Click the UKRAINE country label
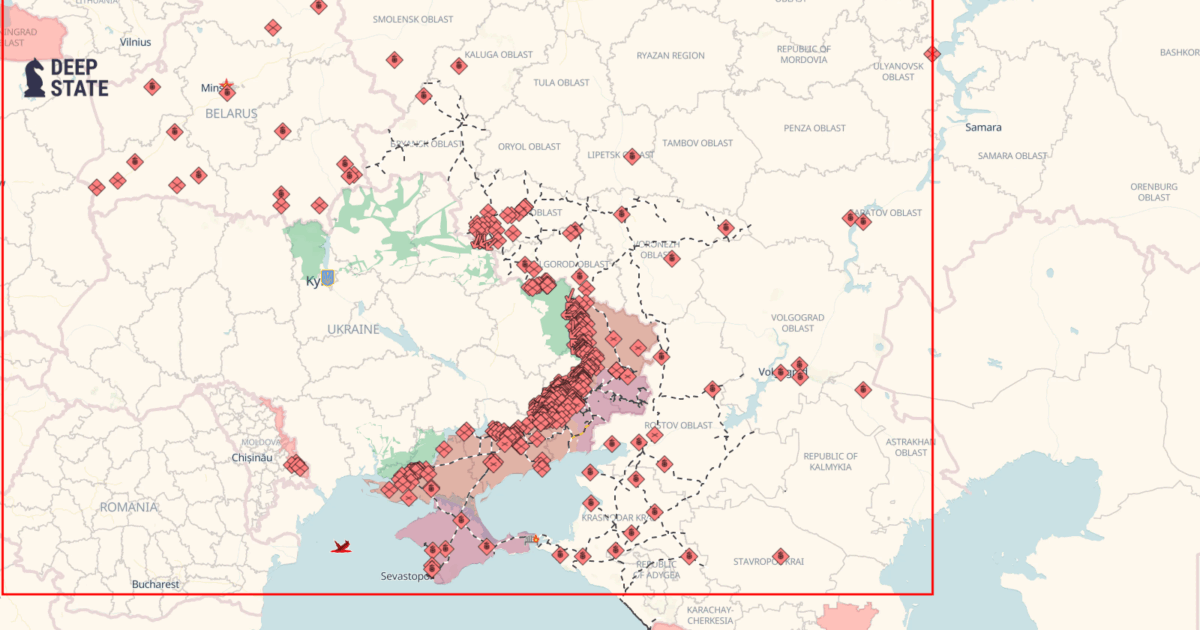Viewport: 1200px width, 630px height. [x=353, y=329]
